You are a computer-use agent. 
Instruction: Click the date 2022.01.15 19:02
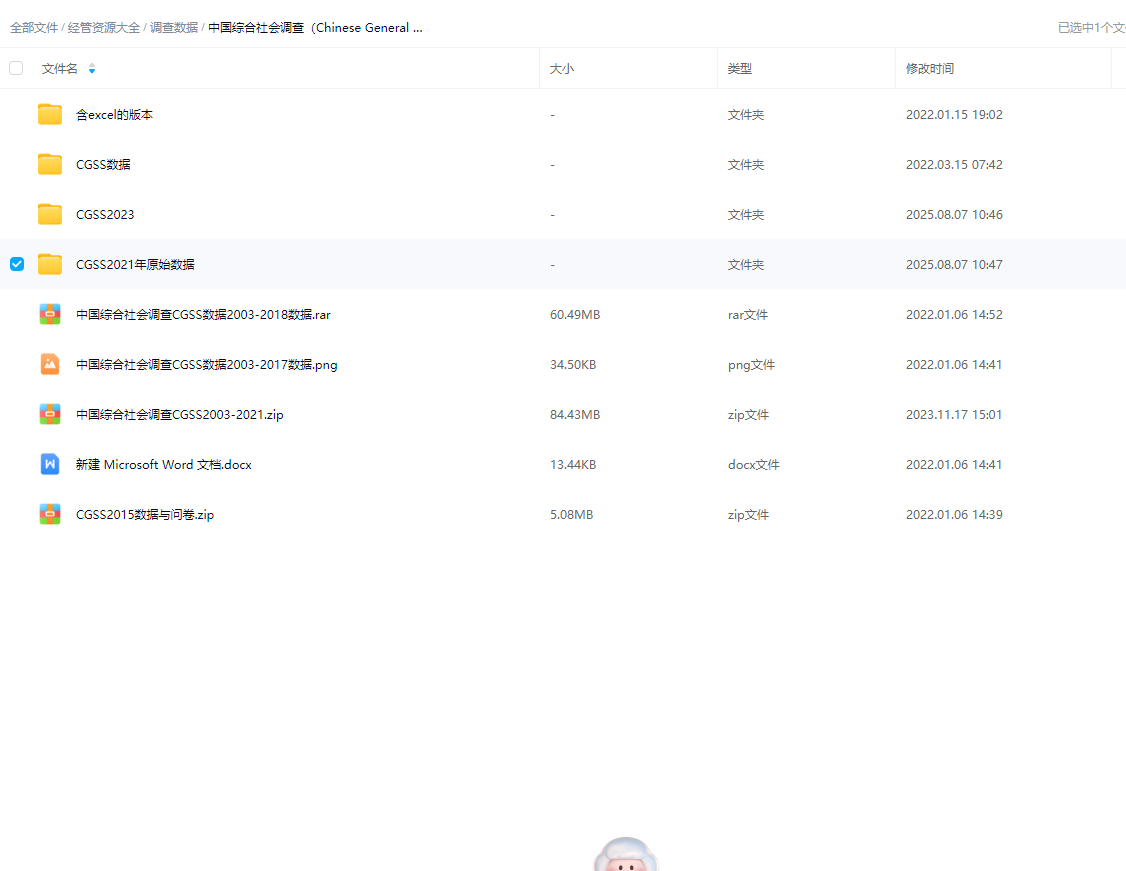point(954,115)
